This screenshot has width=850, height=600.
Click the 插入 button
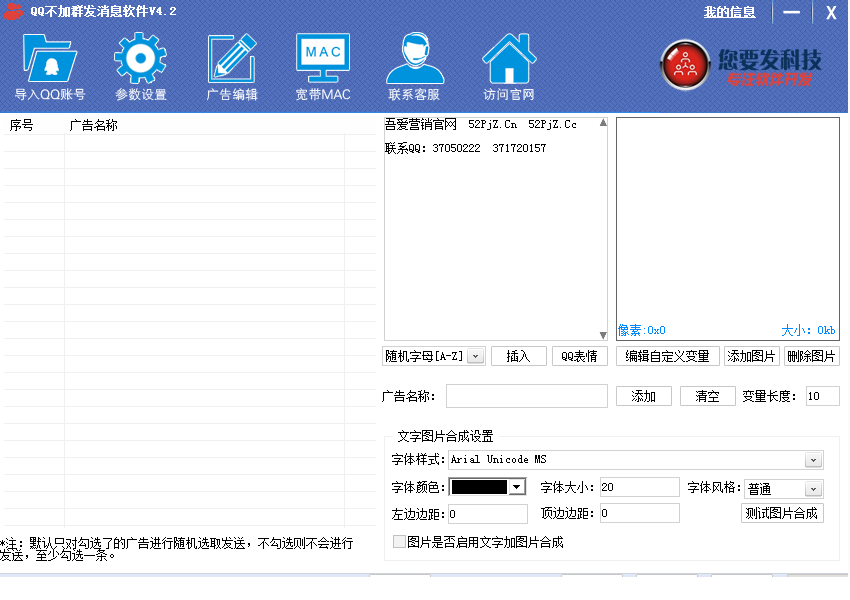[x=519, y=356]
